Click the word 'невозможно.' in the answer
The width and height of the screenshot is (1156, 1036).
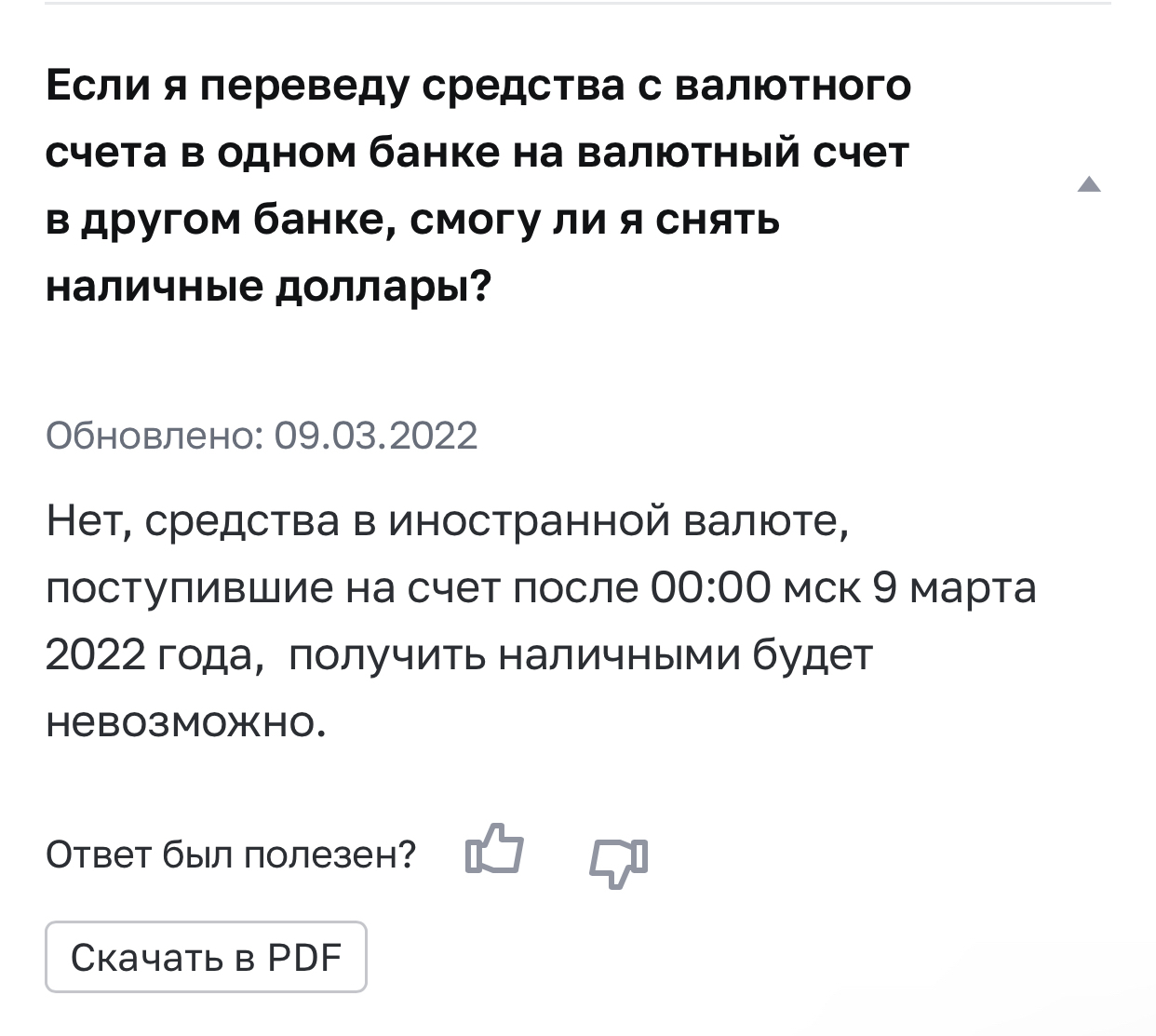186,722
